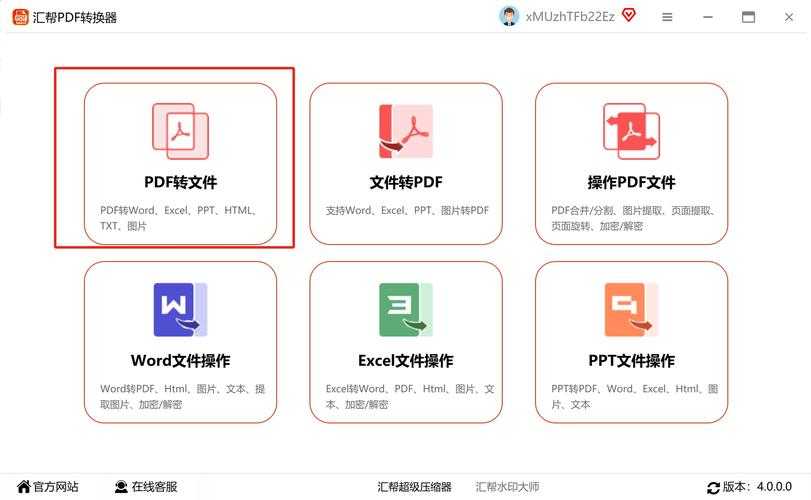Click the blue Word file icon
The image size is (811, 500).
point(180,310)
